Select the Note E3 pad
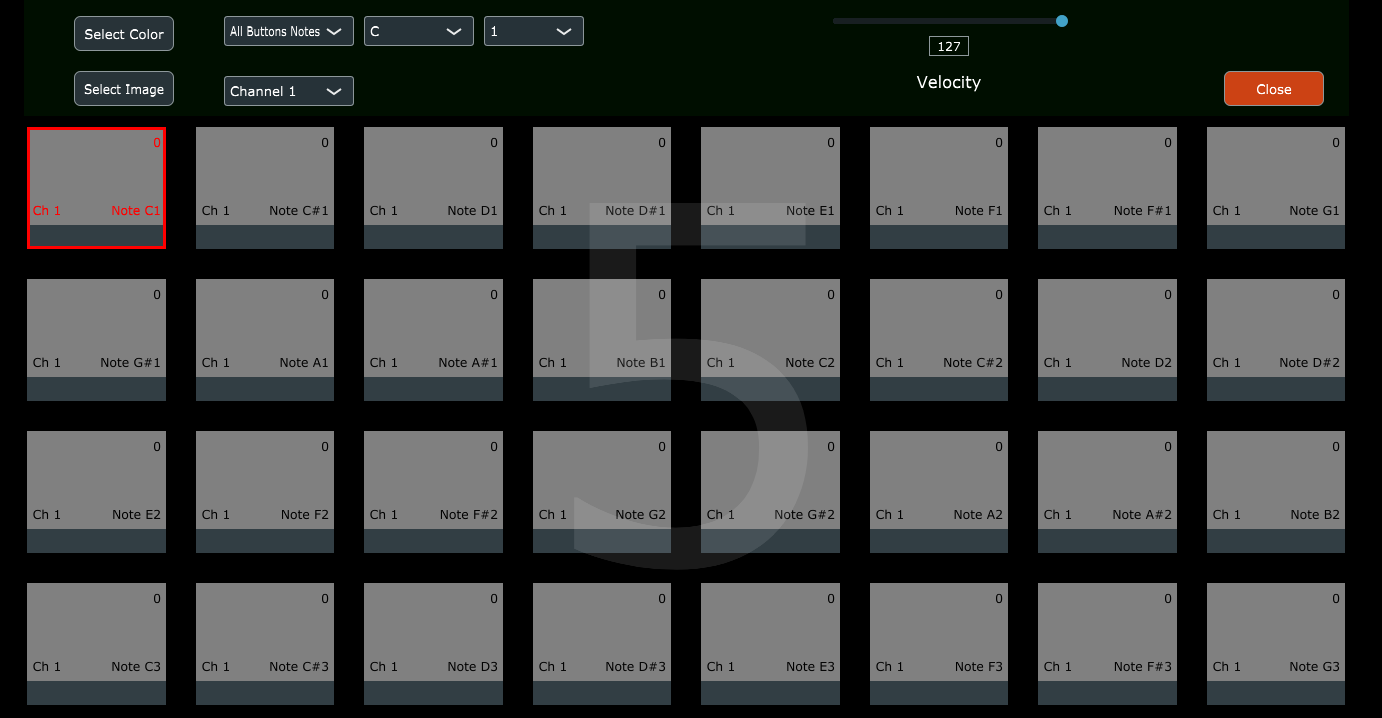The height and width of the screenshot is (718, 1382). tap(770, 644)
